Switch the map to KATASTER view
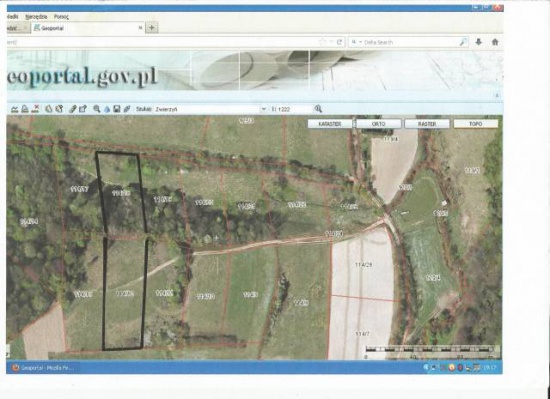 pos(330,124)
